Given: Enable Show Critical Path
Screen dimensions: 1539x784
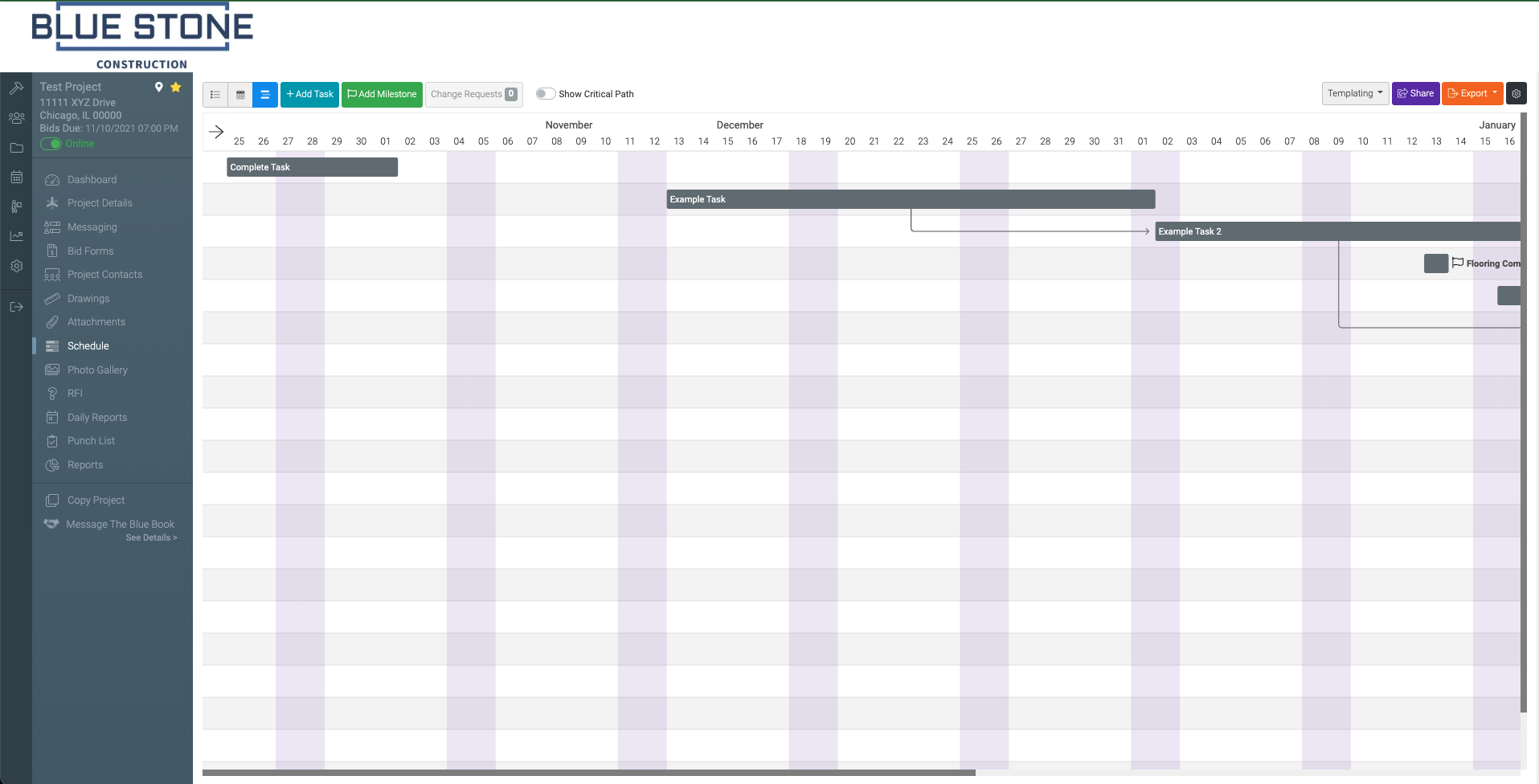Looking at the screenshot, I should pyautogui.click(x=545, y=93).
